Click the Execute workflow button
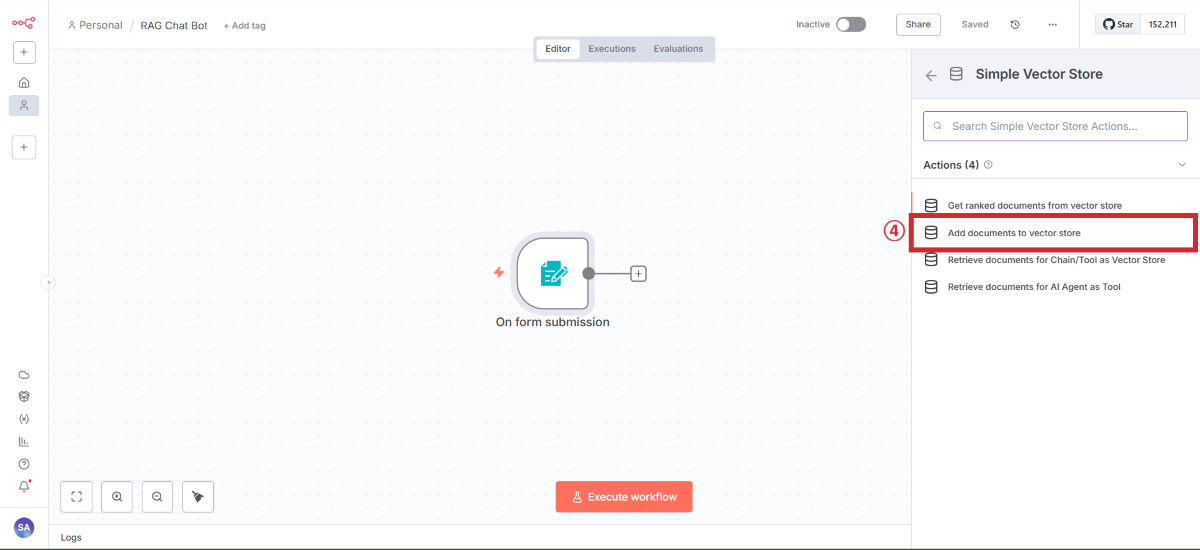Screen dimensions: 1200x550 click(624, 497)
